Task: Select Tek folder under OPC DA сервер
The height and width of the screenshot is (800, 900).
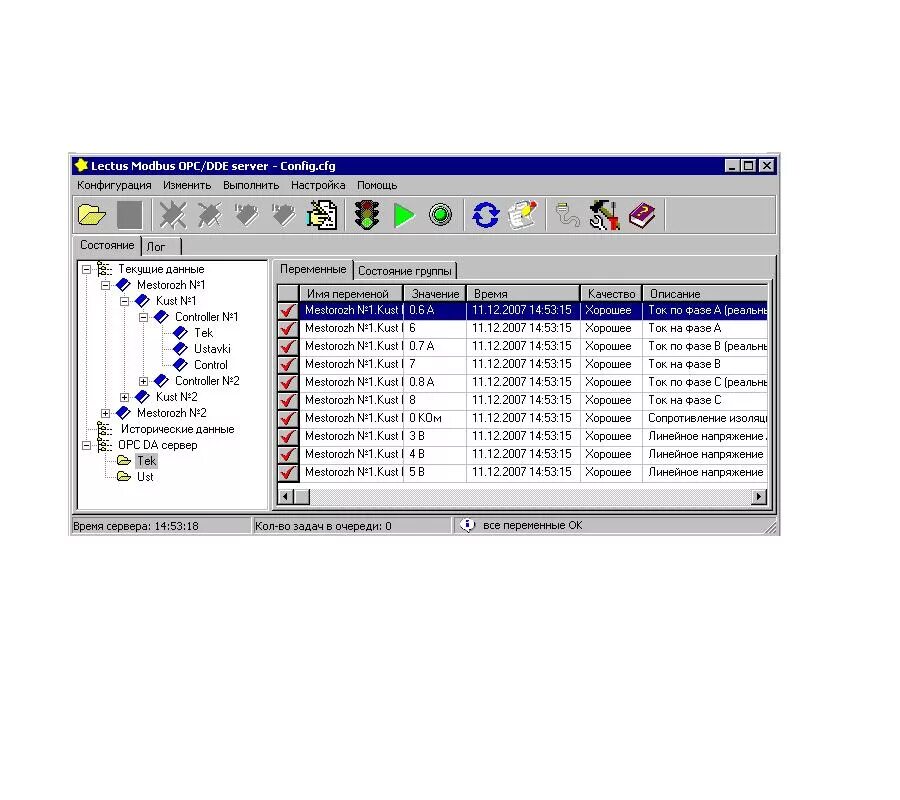Action: pos(146,461)
